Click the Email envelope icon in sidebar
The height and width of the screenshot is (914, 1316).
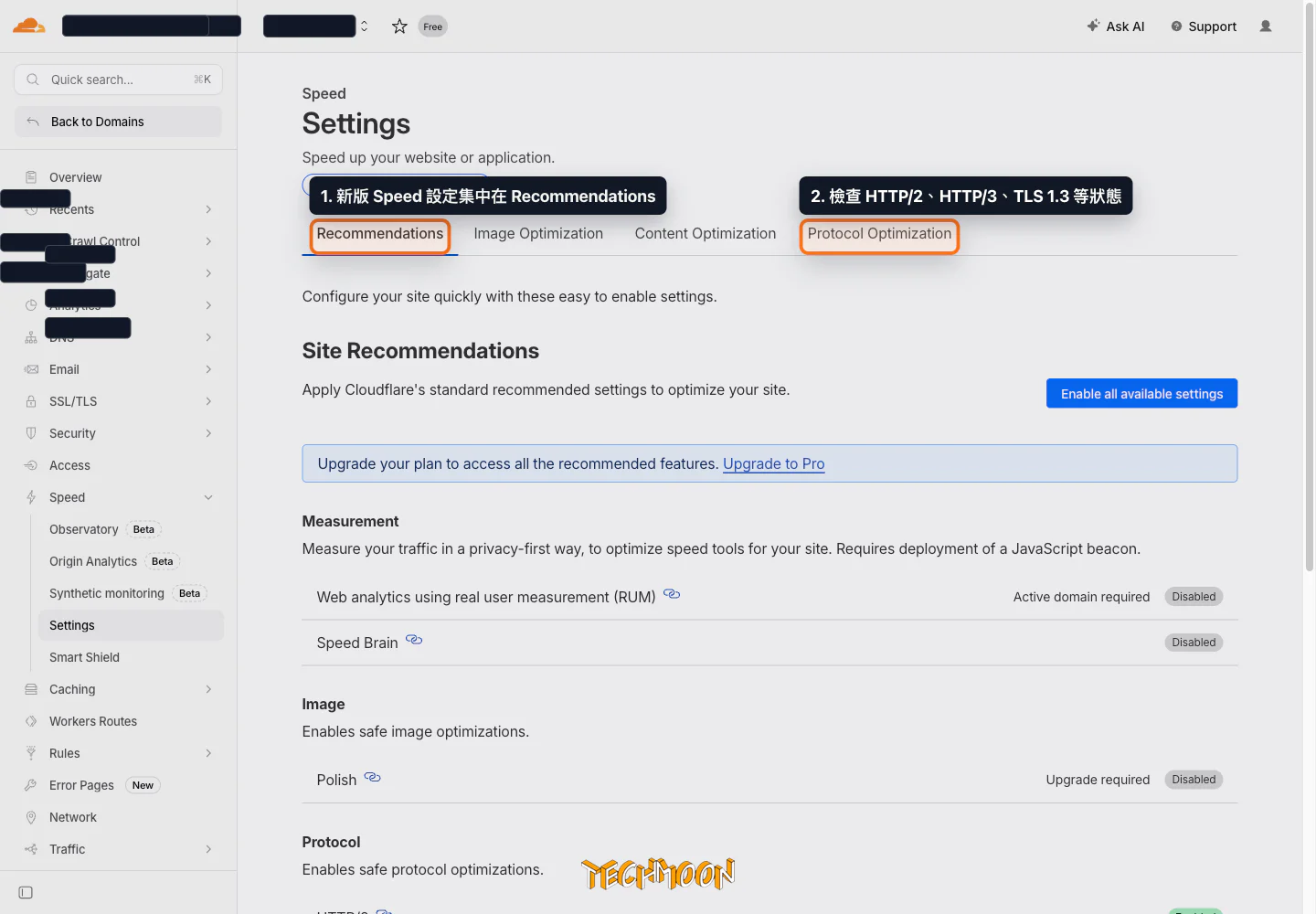[x=31, y=369]
